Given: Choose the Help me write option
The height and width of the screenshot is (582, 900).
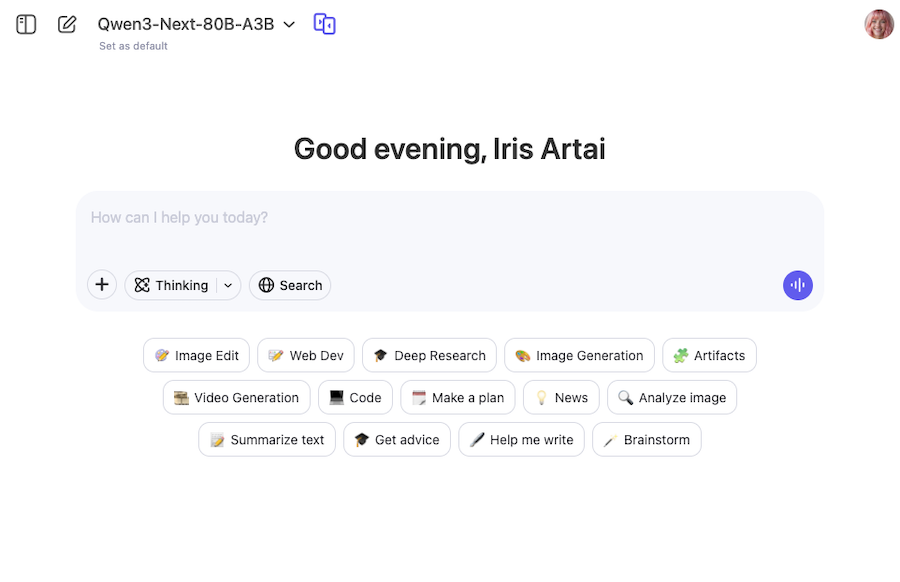Looking at the screenshot, I should 521,439.
